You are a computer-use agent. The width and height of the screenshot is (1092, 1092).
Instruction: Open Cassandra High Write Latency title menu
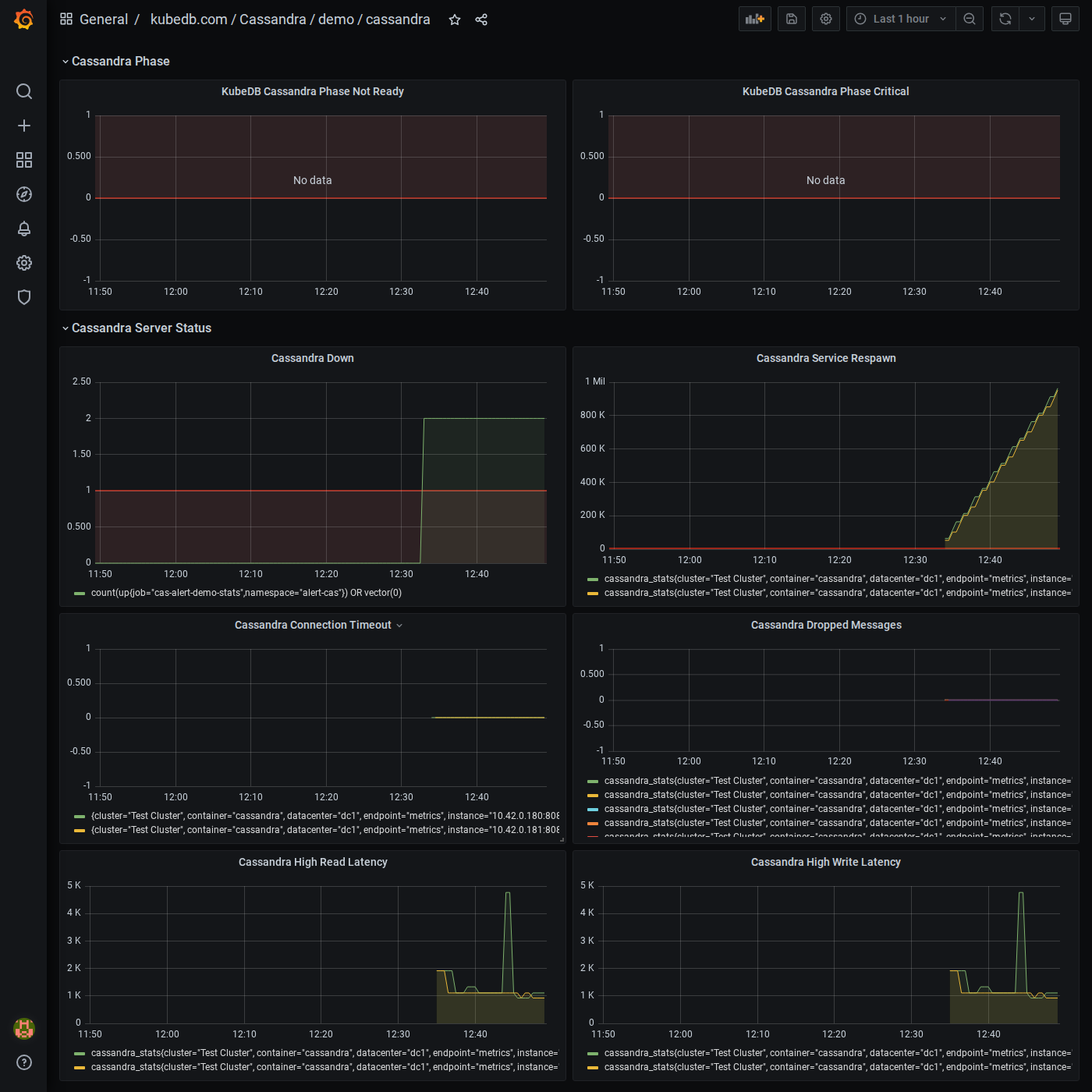click(x=826, y=862)
